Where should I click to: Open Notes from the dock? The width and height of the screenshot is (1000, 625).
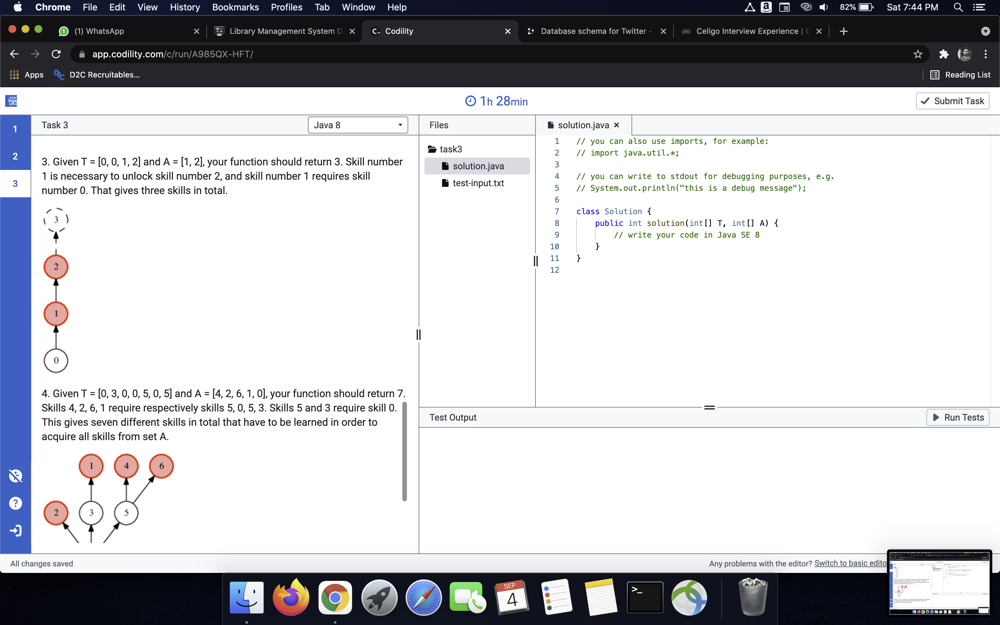600,598
